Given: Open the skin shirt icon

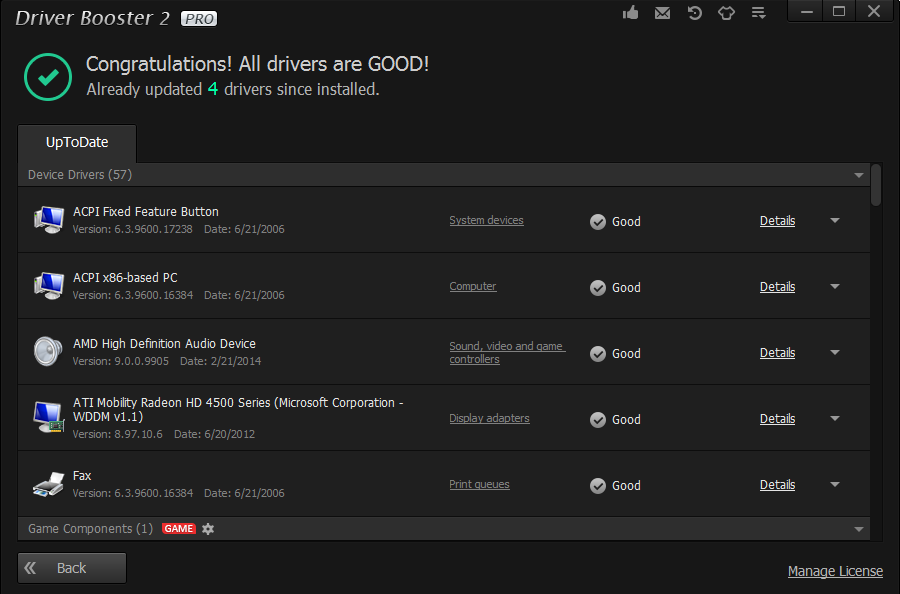Looking at the screenshot, I should pyautogui.click(x=727, y=13).
